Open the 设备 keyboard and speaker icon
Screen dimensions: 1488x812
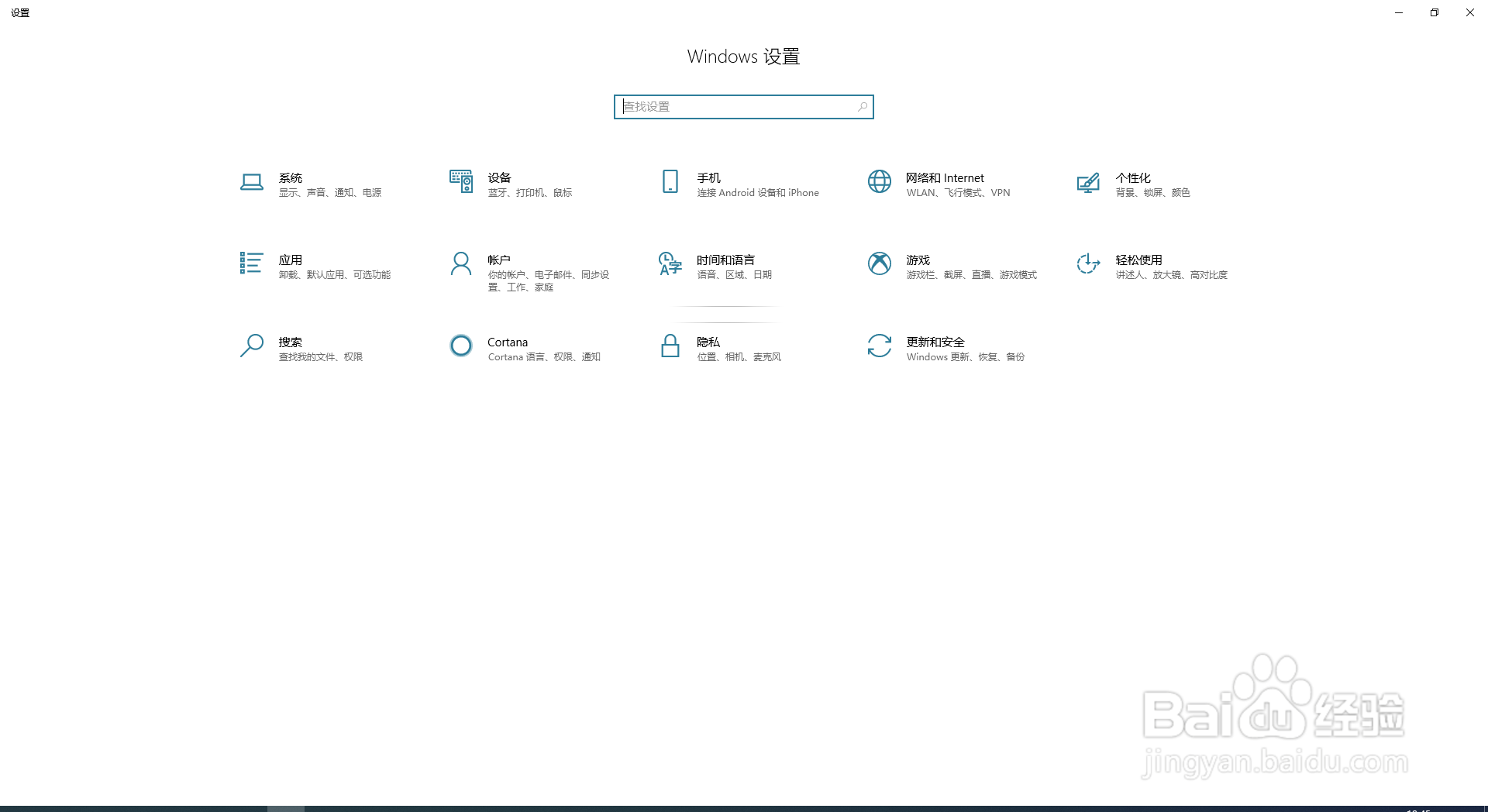point(461,181)
